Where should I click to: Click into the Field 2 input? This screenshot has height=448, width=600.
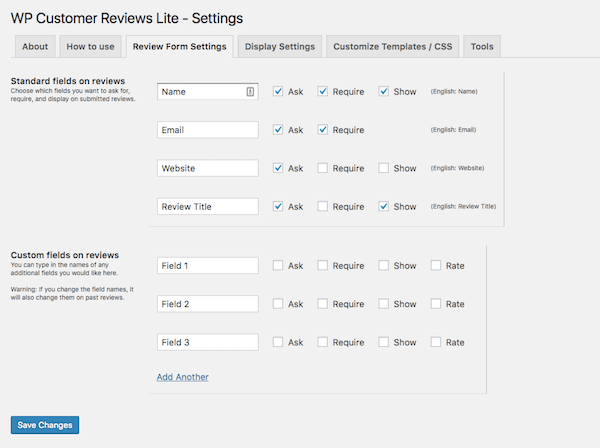coord(208,304)
